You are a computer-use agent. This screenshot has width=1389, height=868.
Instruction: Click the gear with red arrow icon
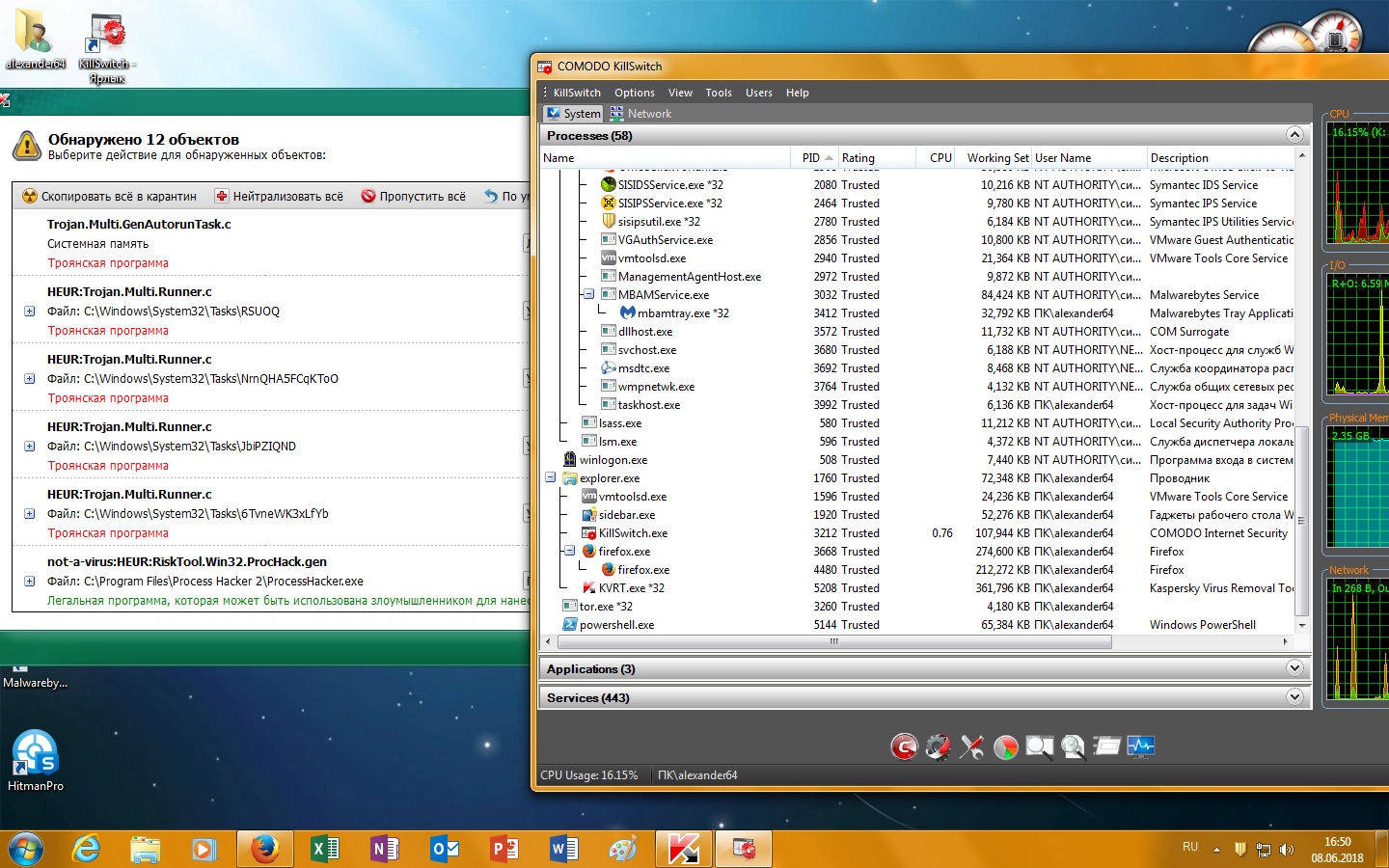click(x=938, y=746)
